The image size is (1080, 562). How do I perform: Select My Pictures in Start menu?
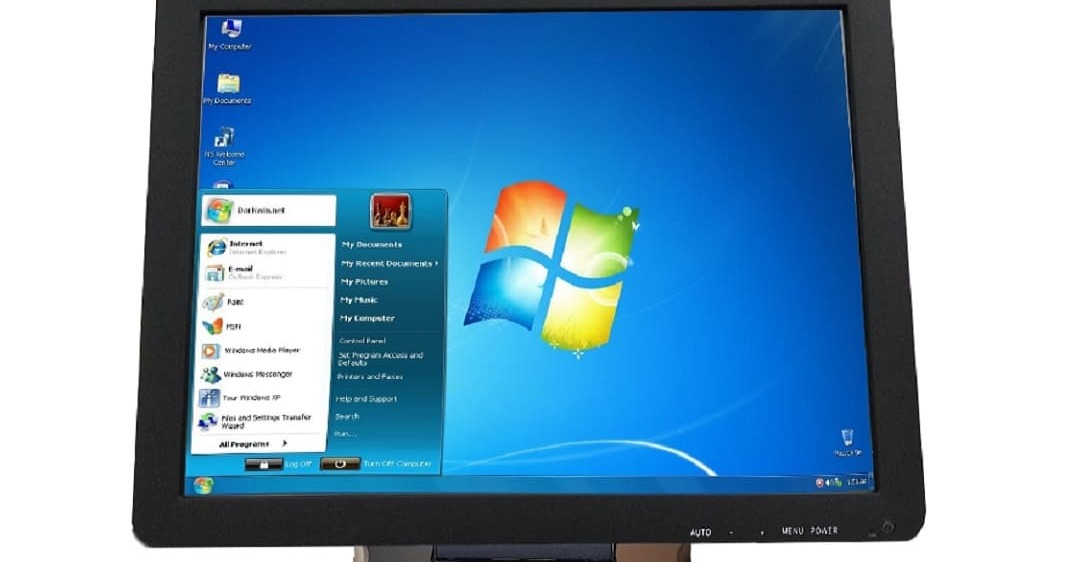tap(364, 282)
